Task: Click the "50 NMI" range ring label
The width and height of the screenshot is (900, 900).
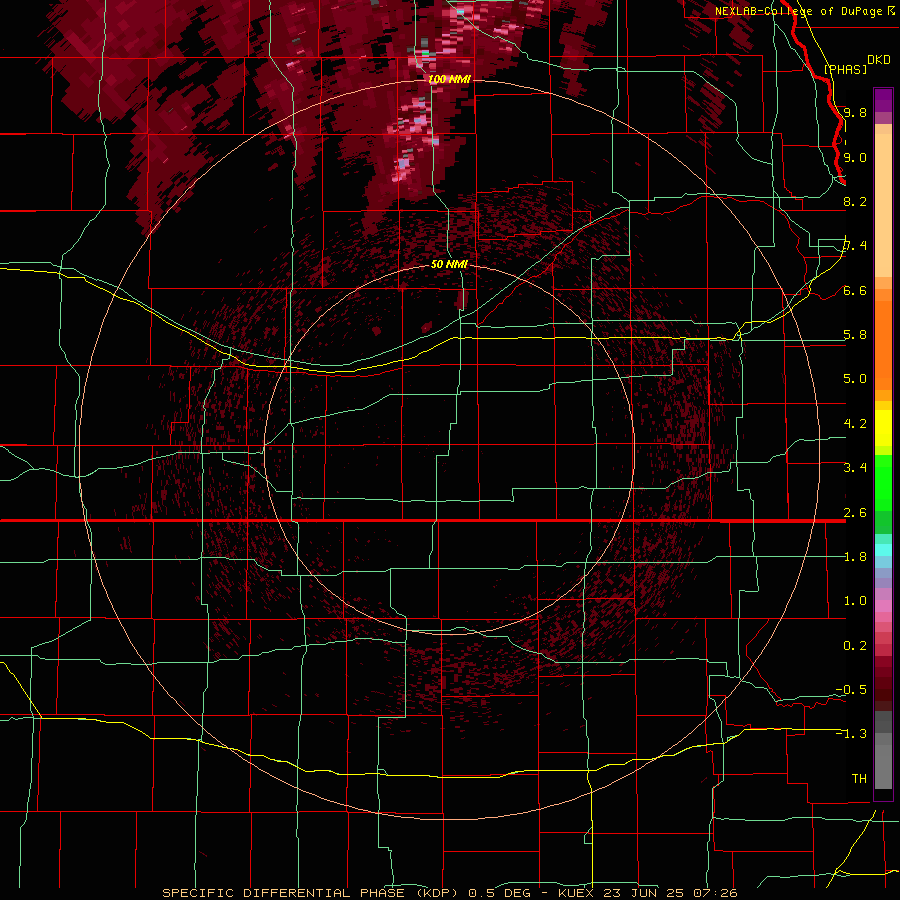Action: point(449,264)
